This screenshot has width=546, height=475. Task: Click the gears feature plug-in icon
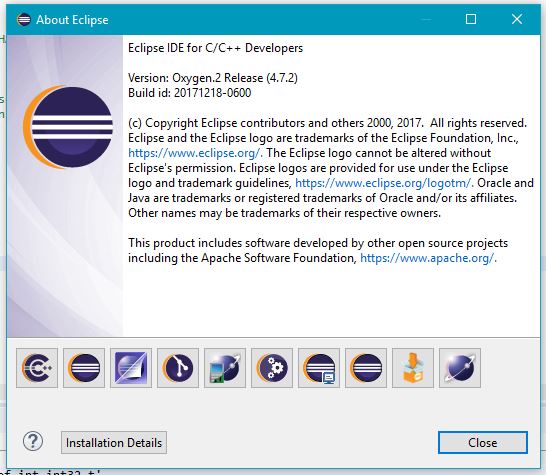272,368
